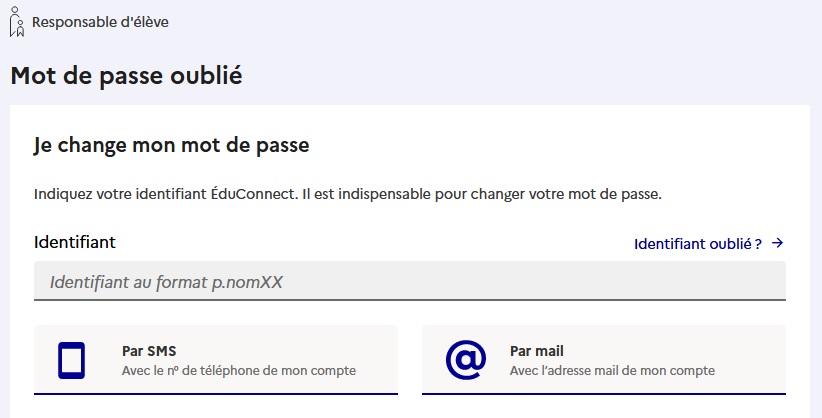Click the Je change mon mot de passe heading
The width and height of the screenshot is (822, 418).
171,145
